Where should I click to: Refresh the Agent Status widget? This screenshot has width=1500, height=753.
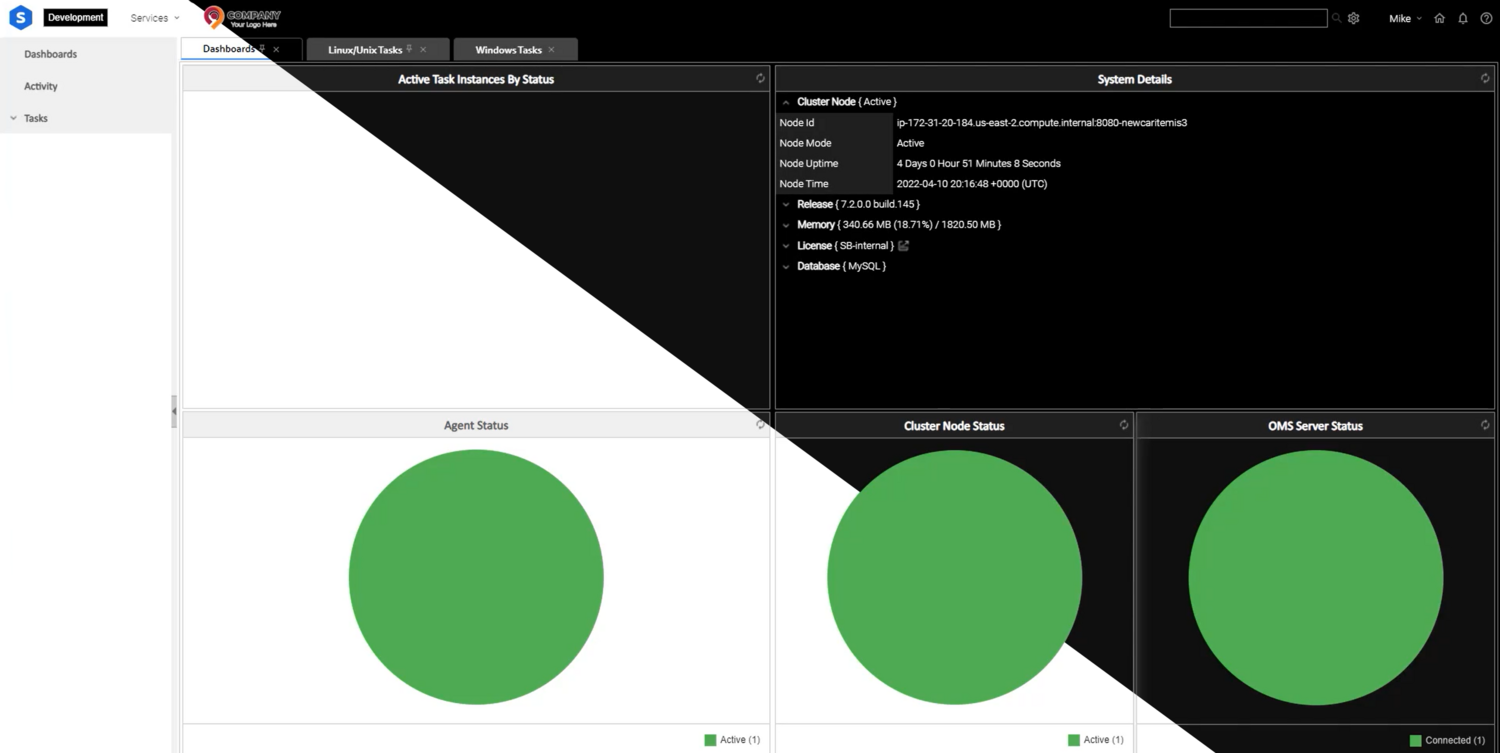[x=760, y=425]
